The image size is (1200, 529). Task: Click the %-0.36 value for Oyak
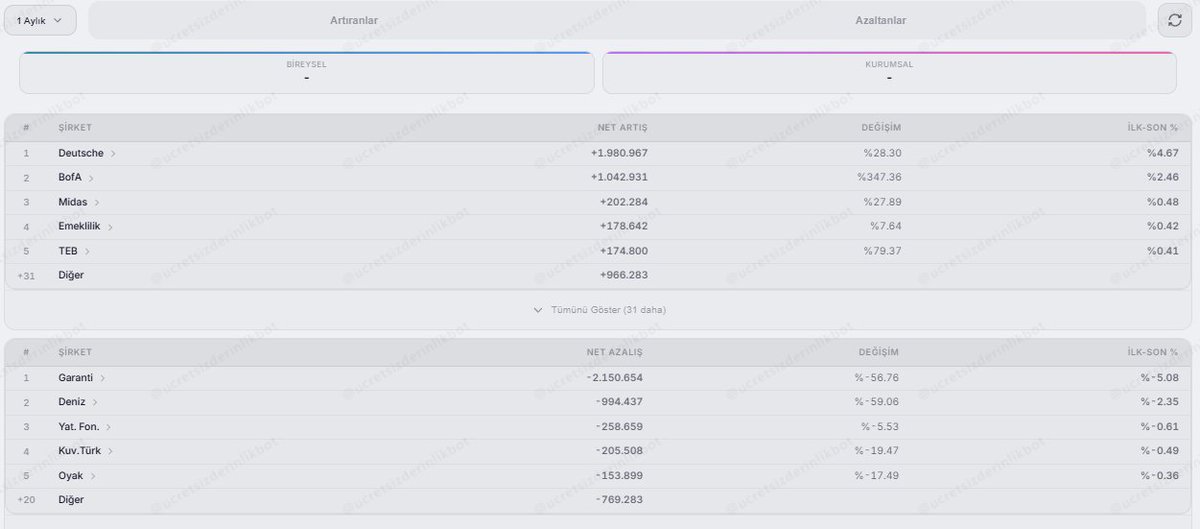[1160, 476]
